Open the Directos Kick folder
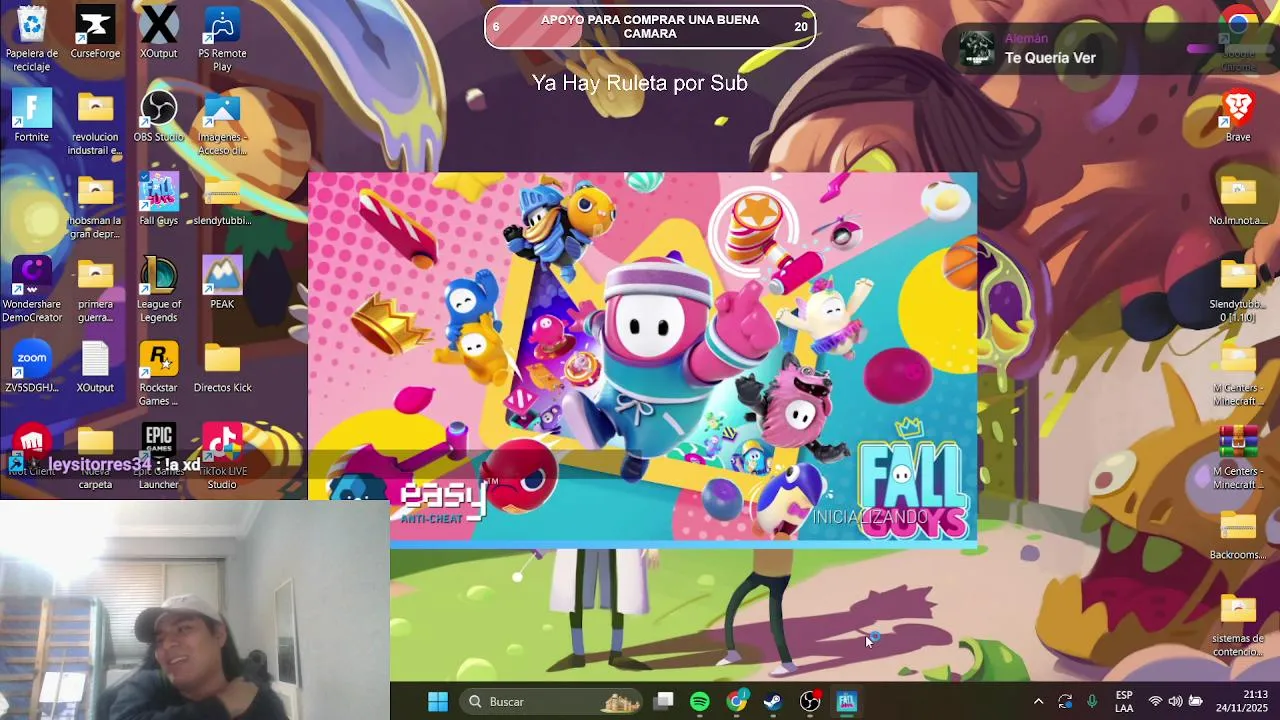This screenshot has height=720, width=1280. tap(222, 367)
